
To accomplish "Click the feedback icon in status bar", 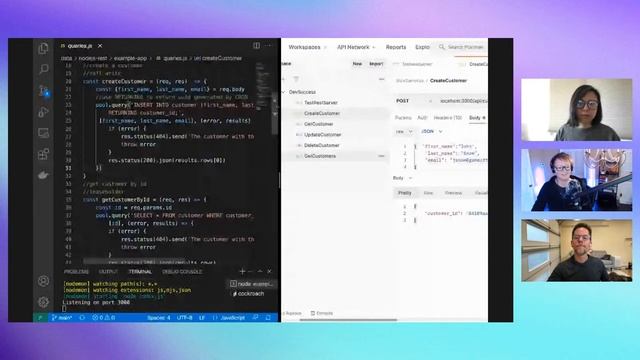I will [255, 317].
